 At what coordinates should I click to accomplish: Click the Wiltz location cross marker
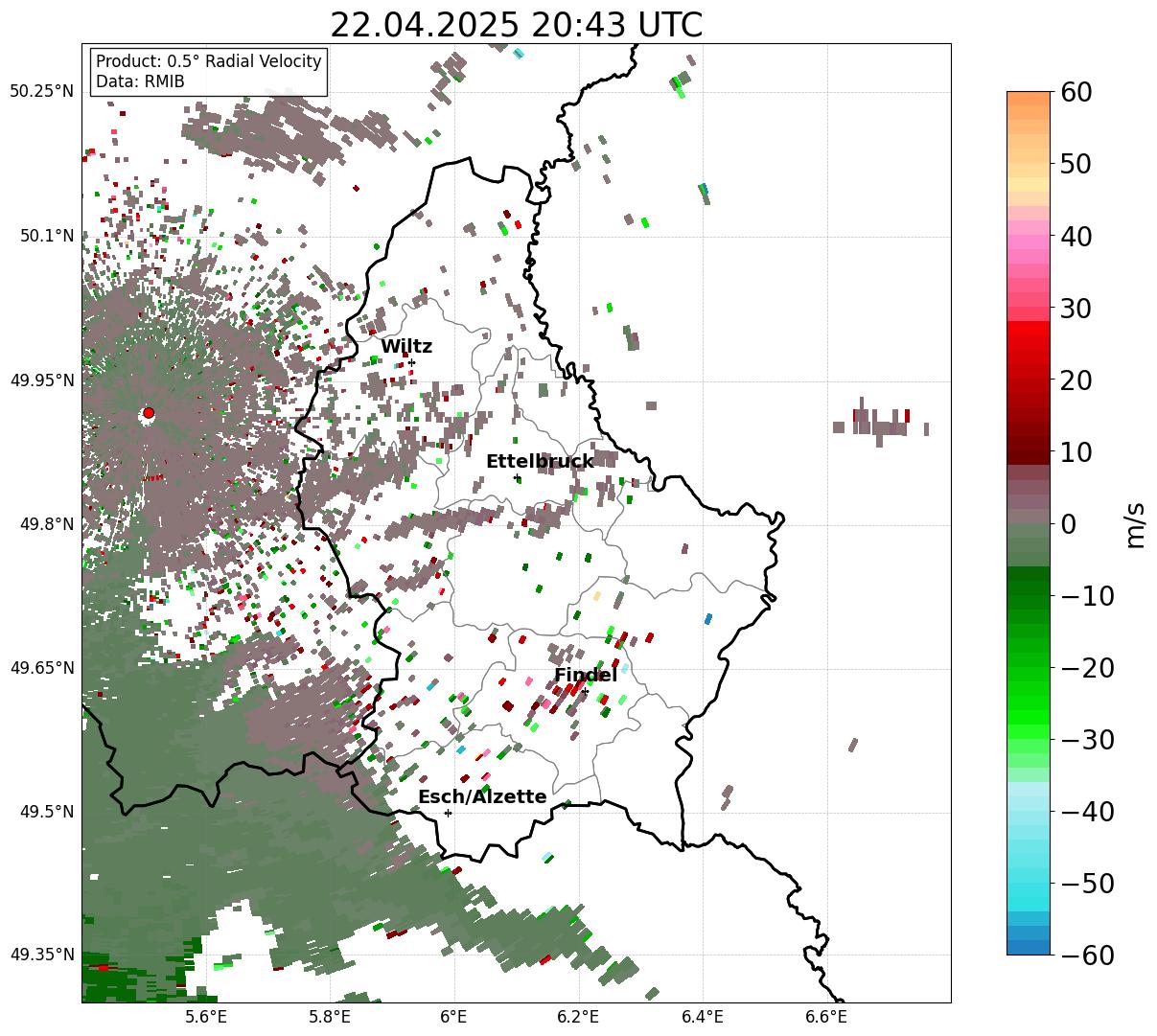(x=411, y=362)
